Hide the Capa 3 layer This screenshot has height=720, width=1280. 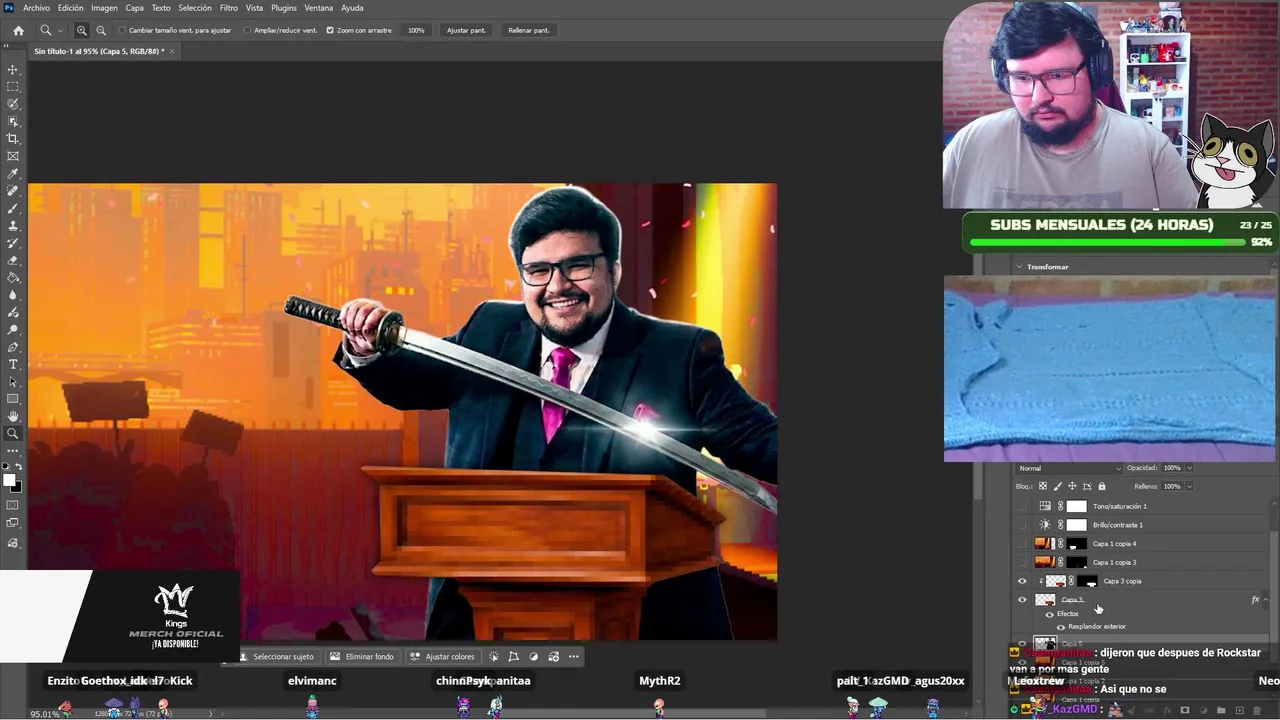pyautogui.click(x=1022, y=600)
